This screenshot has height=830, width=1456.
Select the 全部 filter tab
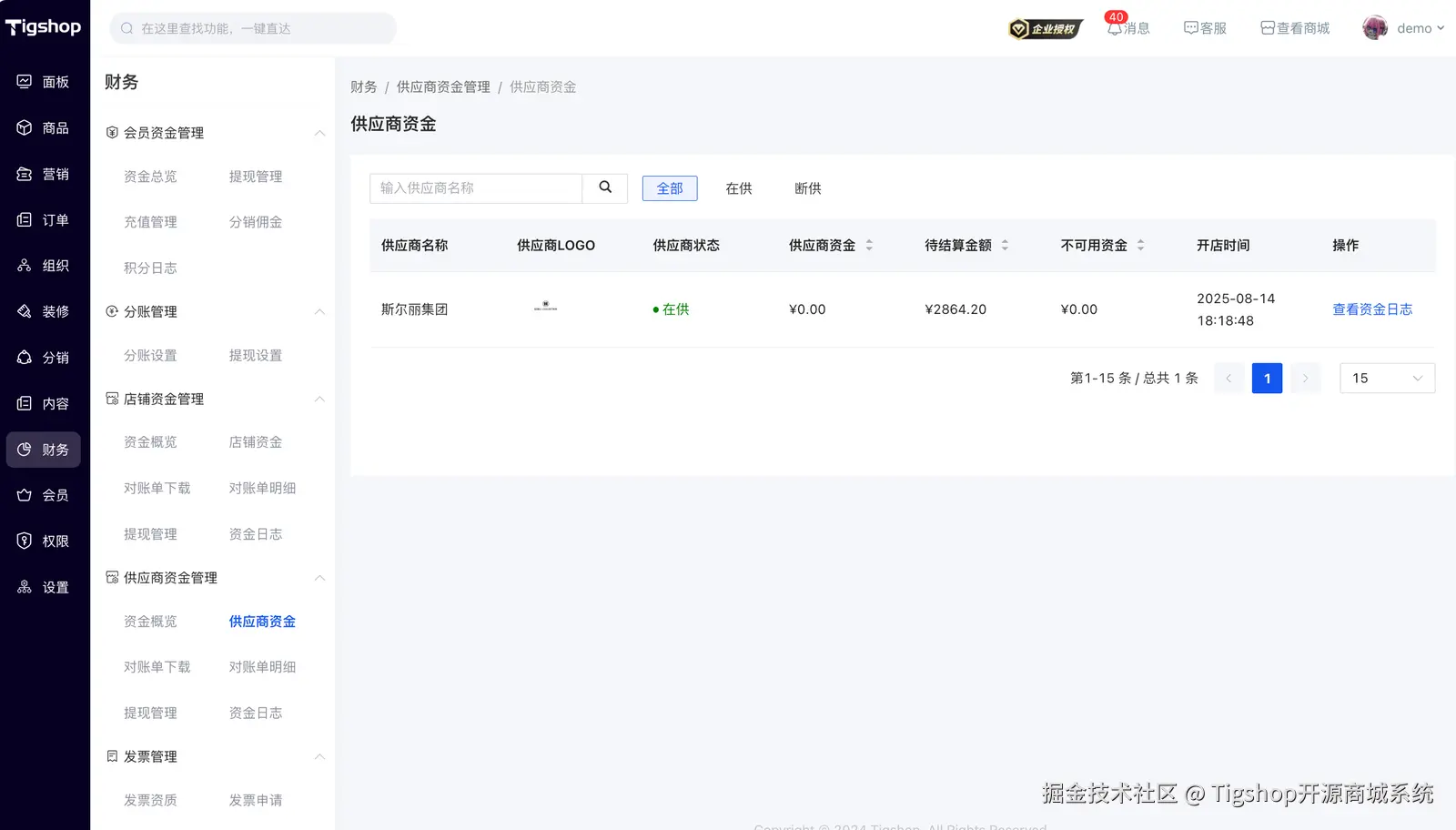(670, 188)
